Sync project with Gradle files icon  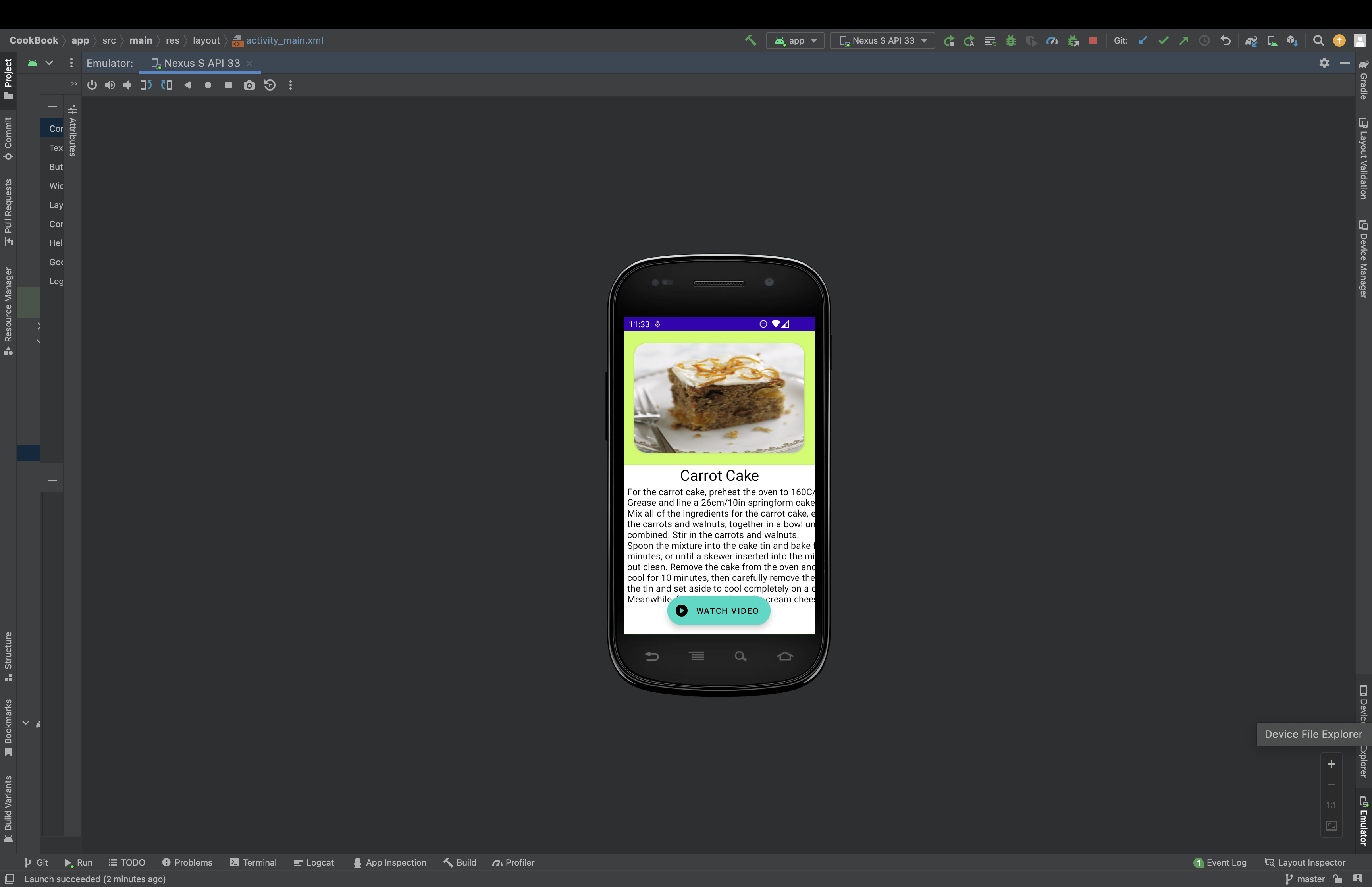click(1251, 40)
